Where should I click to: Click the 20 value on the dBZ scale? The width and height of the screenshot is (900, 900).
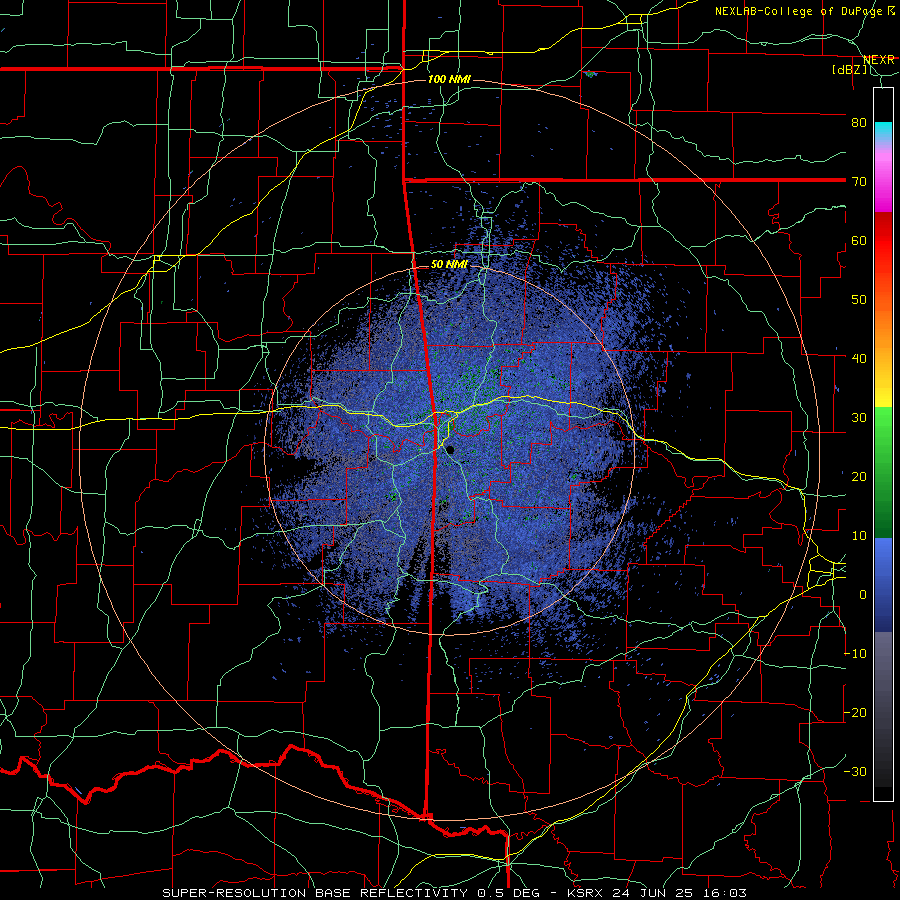point(859,476)
